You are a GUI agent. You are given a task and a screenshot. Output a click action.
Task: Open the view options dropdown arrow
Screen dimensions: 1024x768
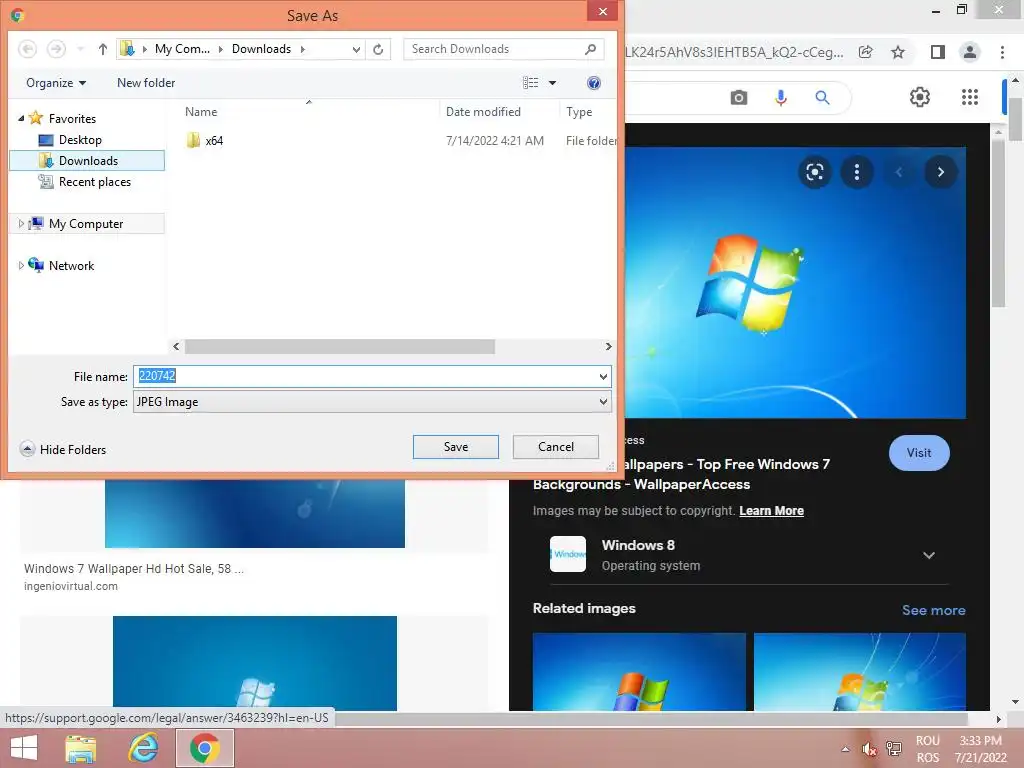click(552, 83)
